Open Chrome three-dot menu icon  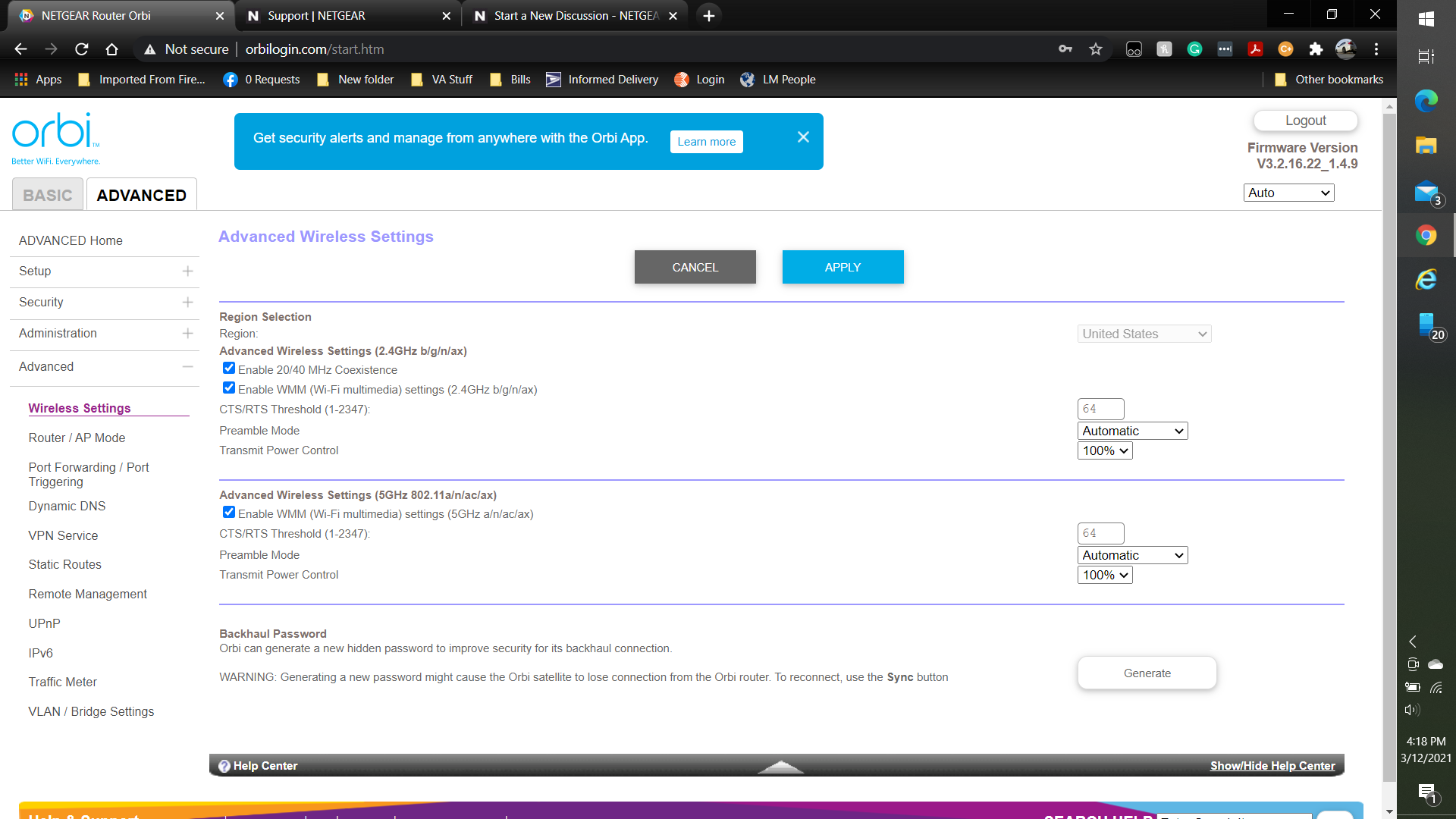click(1376, 49)
